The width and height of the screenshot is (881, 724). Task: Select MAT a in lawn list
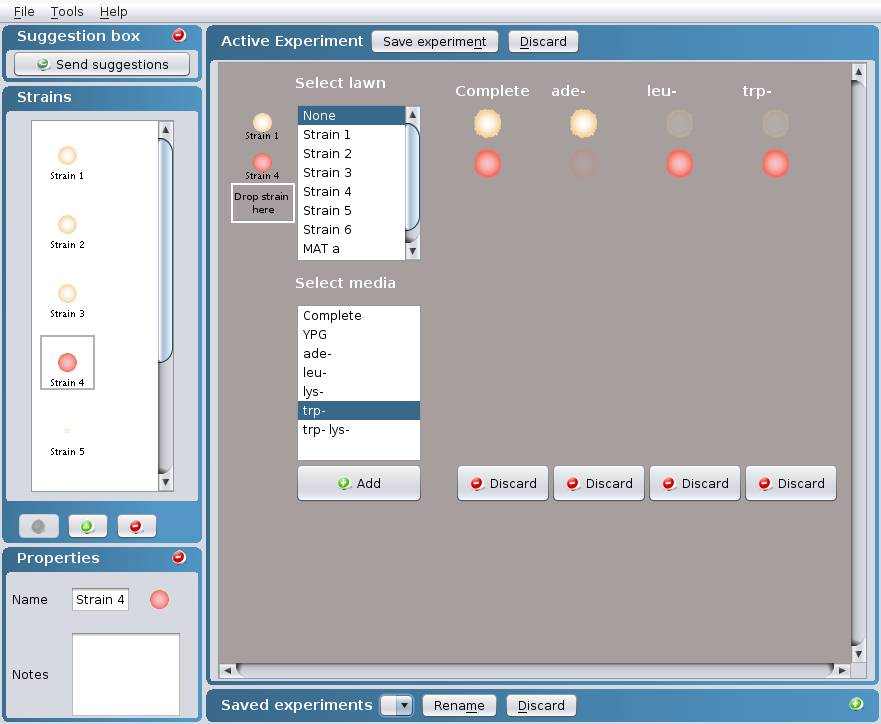[351, 249]
